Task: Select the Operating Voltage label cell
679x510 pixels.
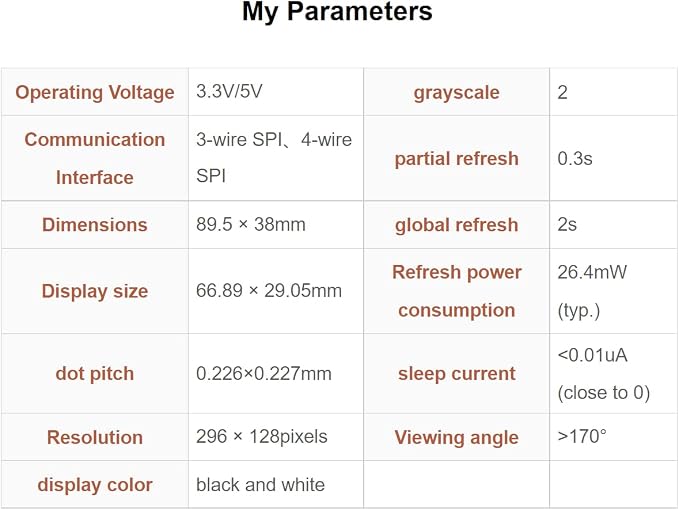Action: [95, 92]
